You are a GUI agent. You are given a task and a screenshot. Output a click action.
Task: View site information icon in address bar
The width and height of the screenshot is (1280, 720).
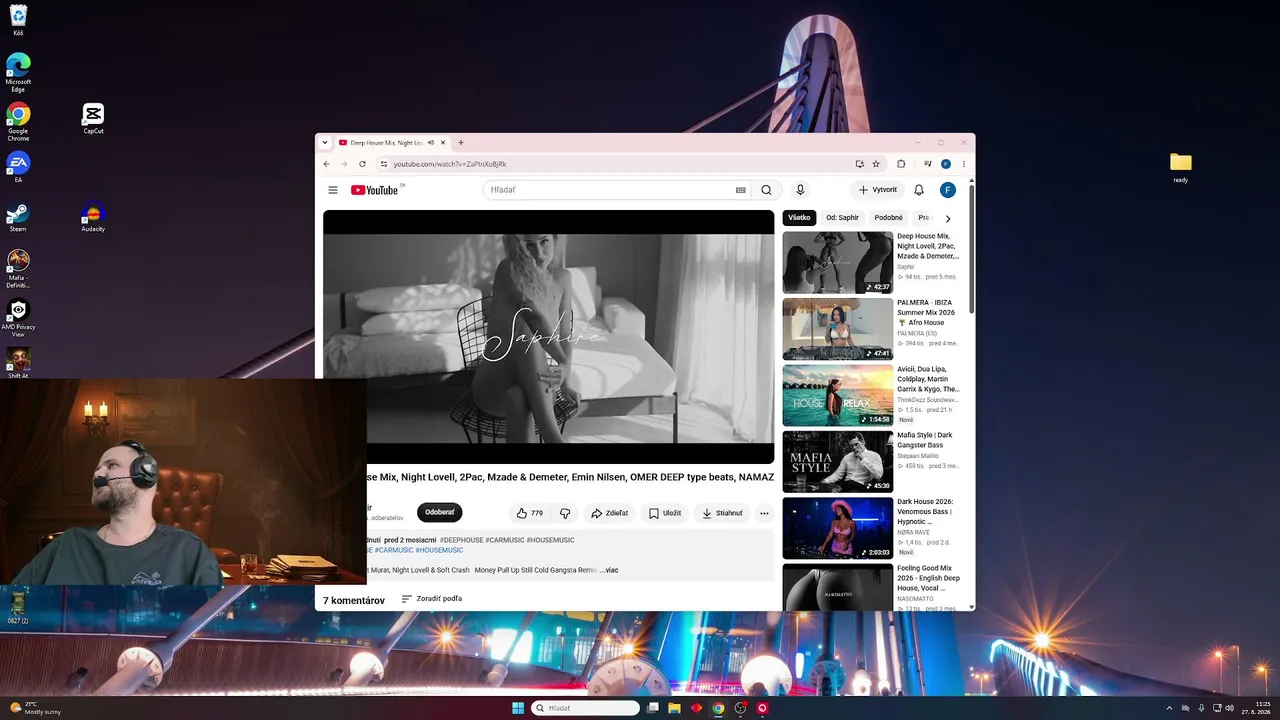tap(383, 164)
